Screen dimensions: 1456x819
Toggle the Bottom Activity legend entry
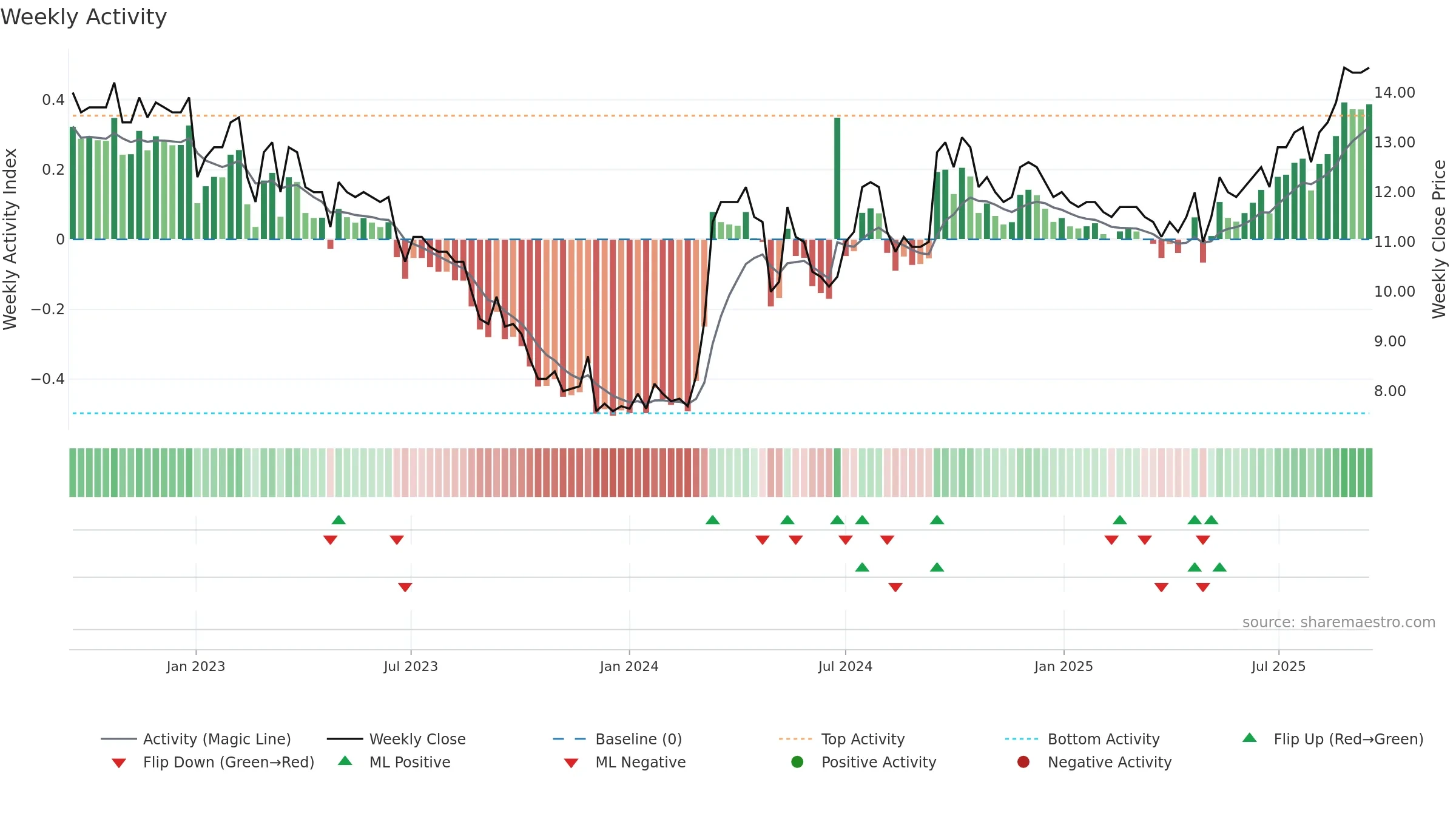pyautogui.click(x=1082, y=739)
